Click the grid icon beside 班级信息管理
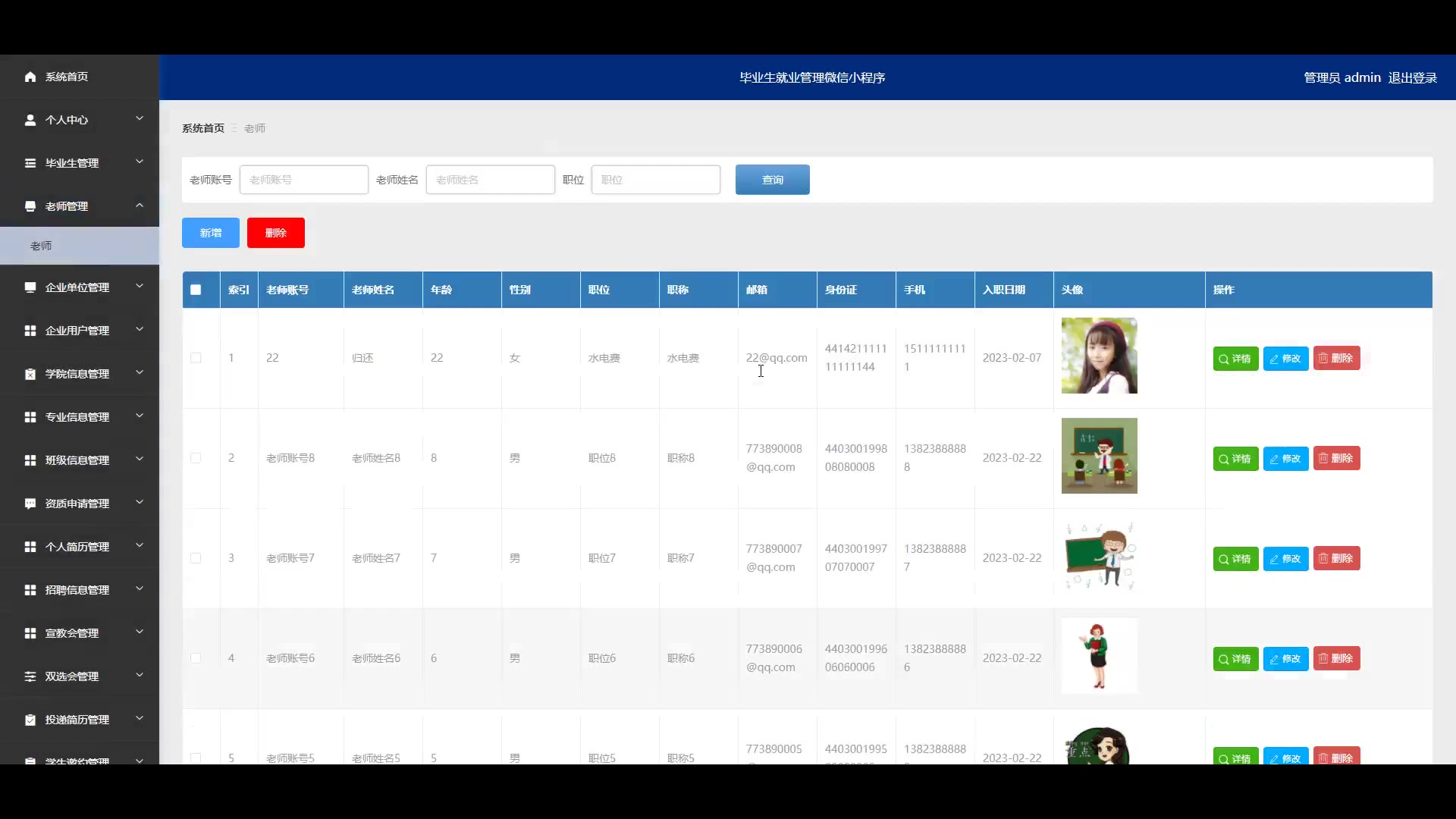1456x819 pixels. [30, 460]
